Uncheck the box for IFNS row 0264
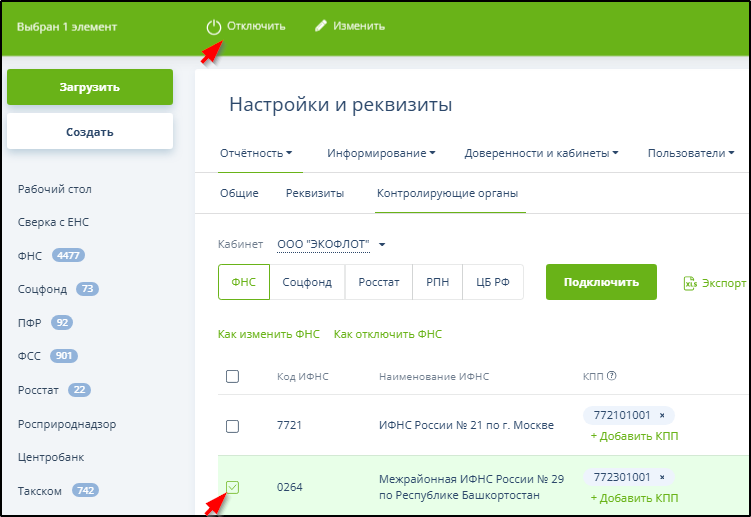 [x=232, y=487]
